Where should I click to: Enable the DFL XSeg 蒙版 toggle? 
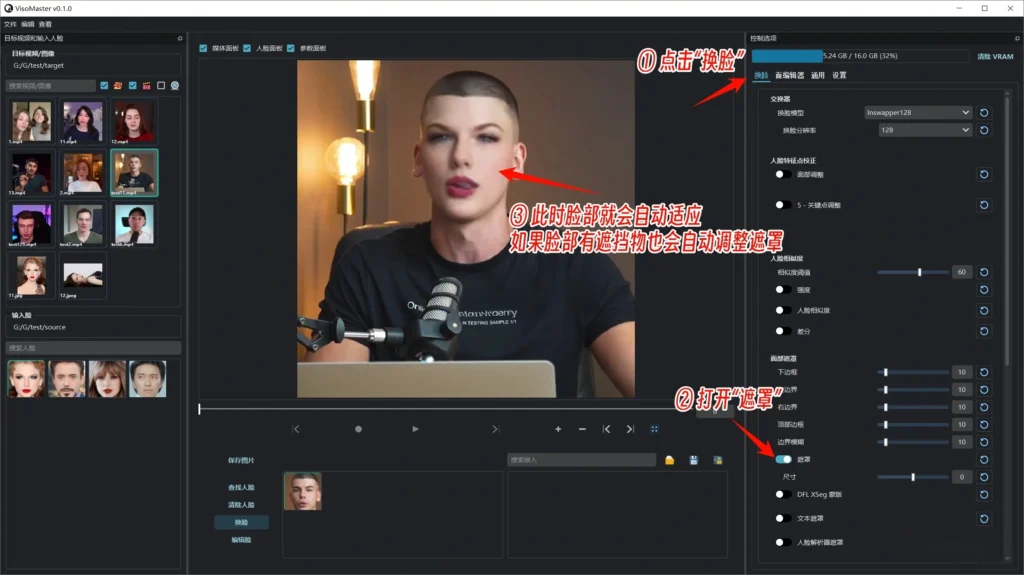tap(783, 494)
